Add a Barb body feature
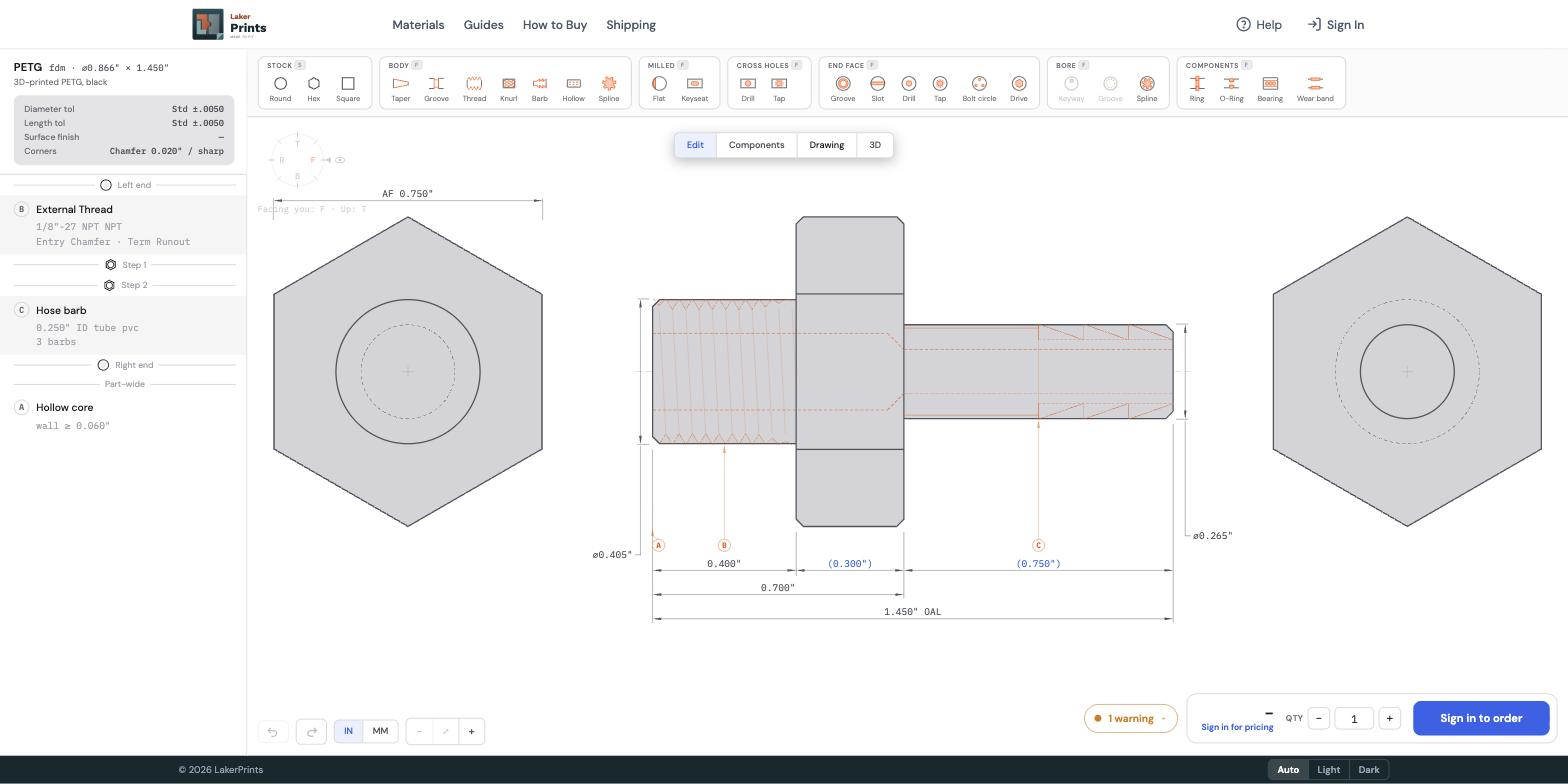The width and height of the screenshot is (1568, 784). click(540, 88)
